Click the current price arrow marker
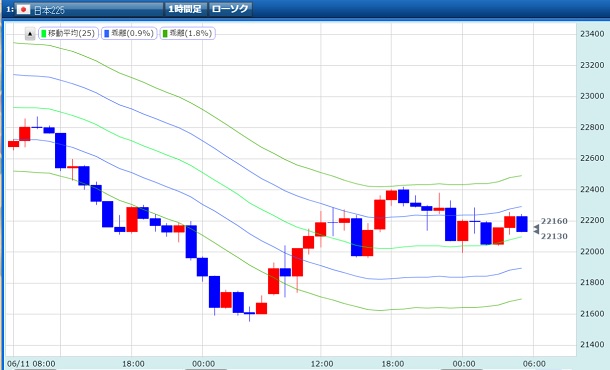Image resolution: width=610 pixels, height=370 pixels. click(x=536, y=229)
